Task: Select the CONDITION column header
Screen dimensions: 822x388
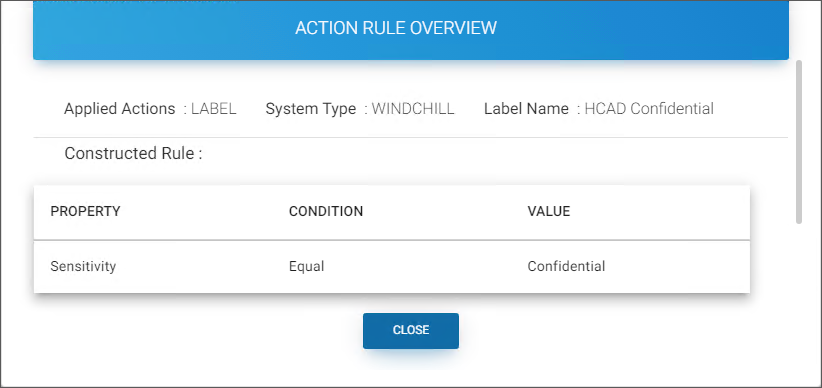Action: tap(326, 211)
